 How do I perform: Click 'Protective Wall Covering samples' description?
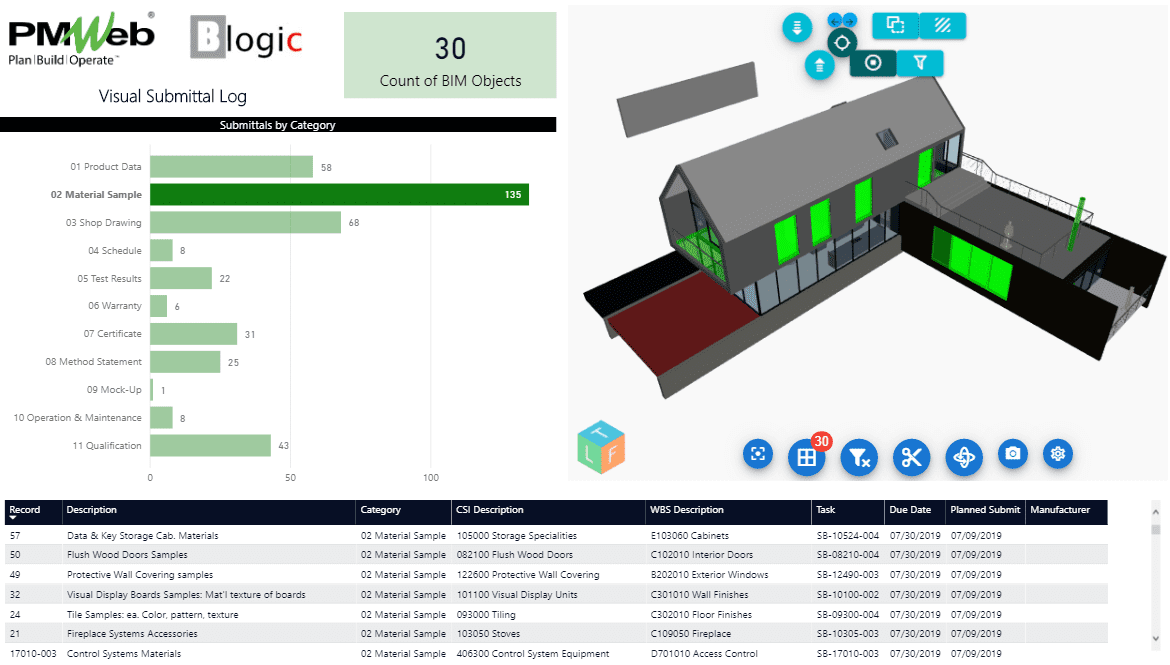pyautogui.click(x=140, y=575)
